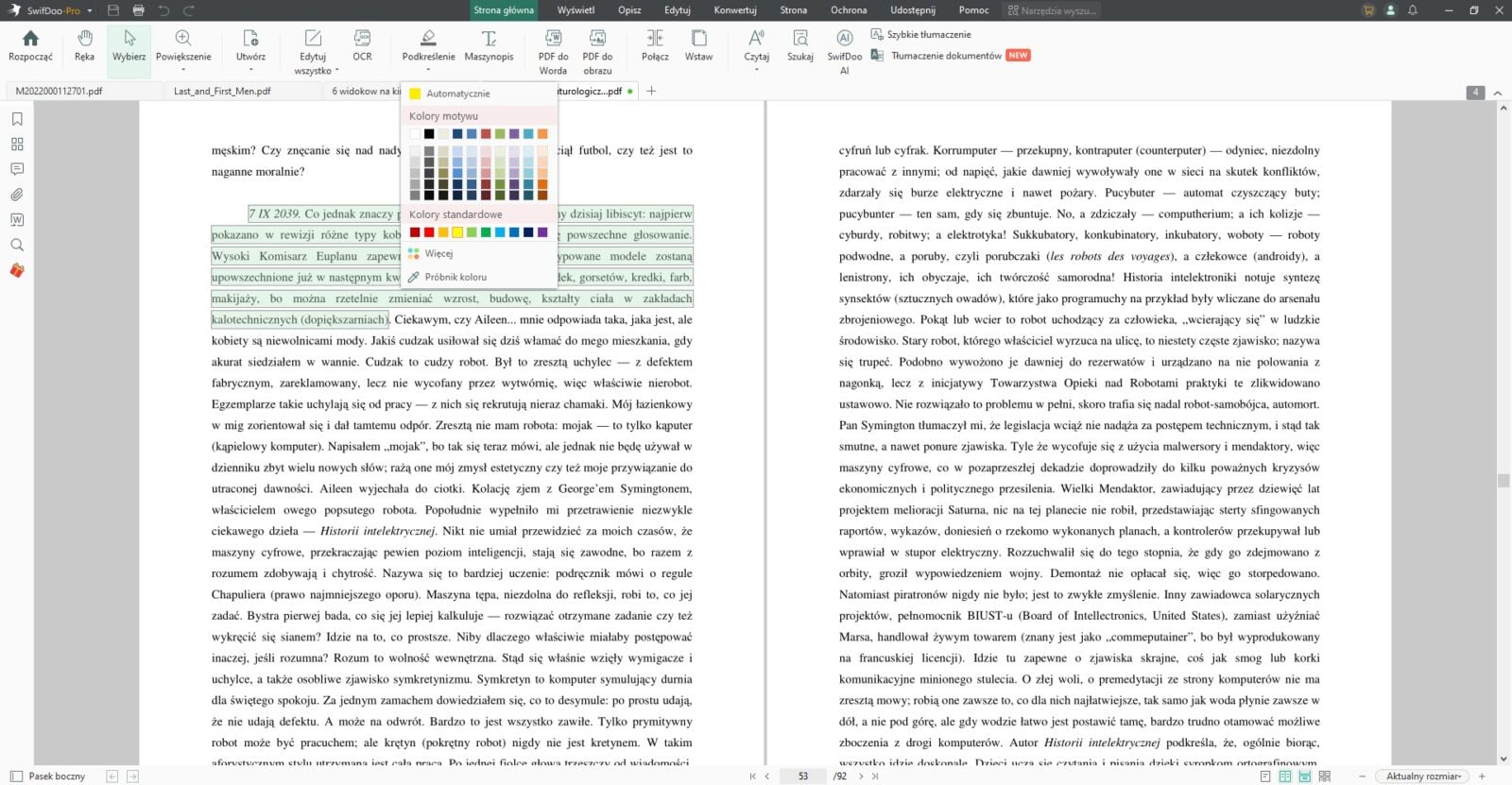
Task: Expand the SwifDoo Pro app menu arrow
Action: (90, 11)
